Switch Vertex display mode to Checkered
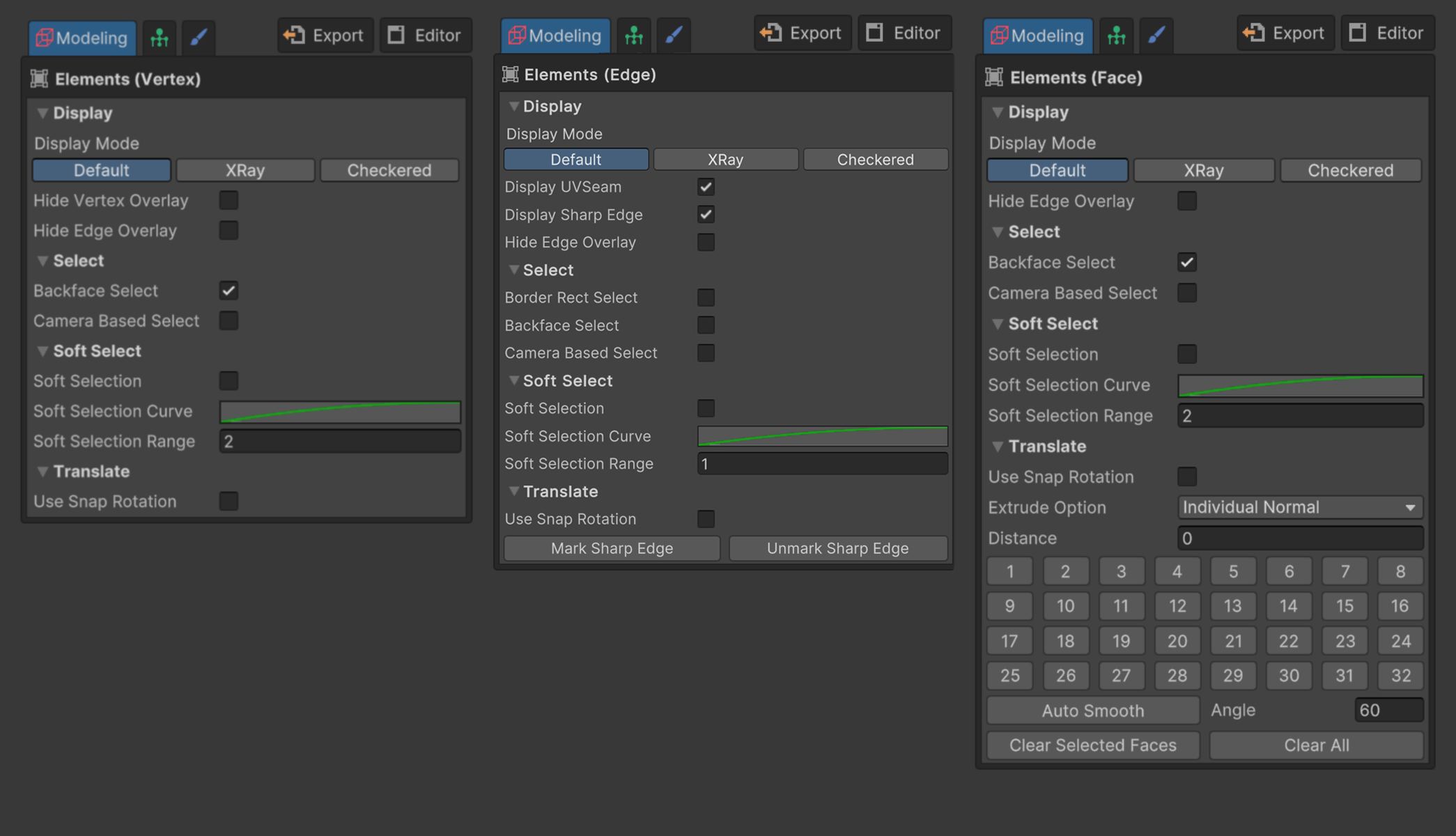This screenshot has height=836, width=1456. click(389, 170)
